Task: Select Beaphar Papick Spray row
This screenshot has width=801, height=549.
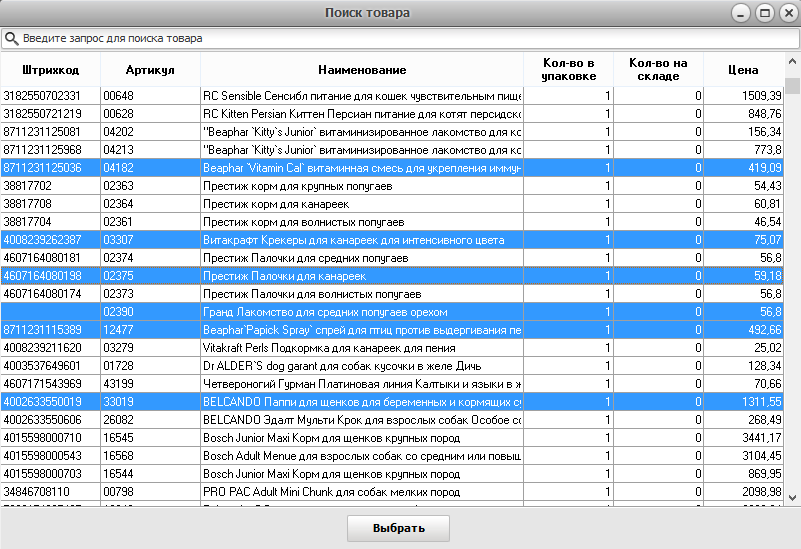Action: pos(392,330)
